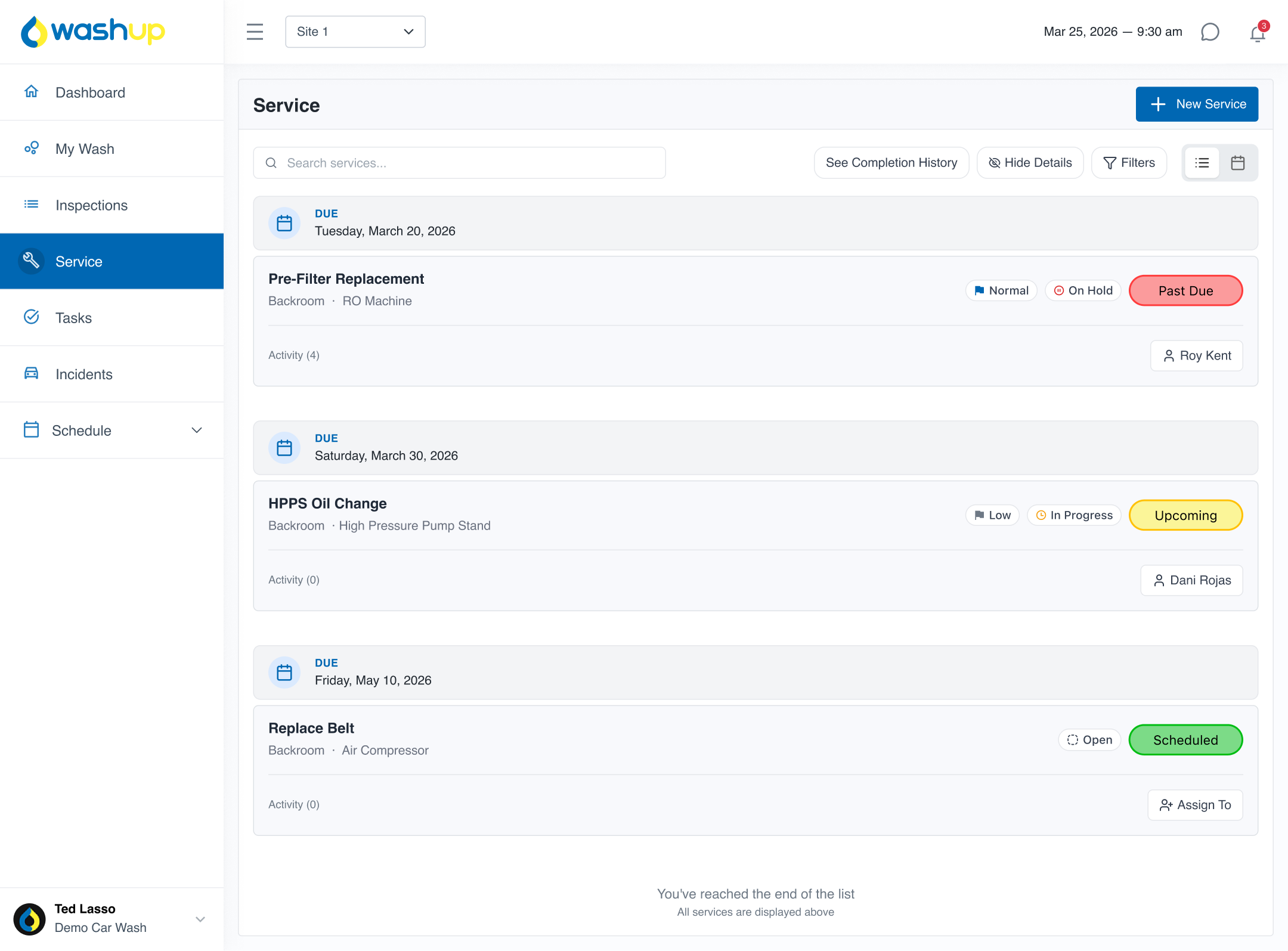The image size is (1288, 951).
Task: Go to Inspections in the sidebar
Action: click(91, 205)
